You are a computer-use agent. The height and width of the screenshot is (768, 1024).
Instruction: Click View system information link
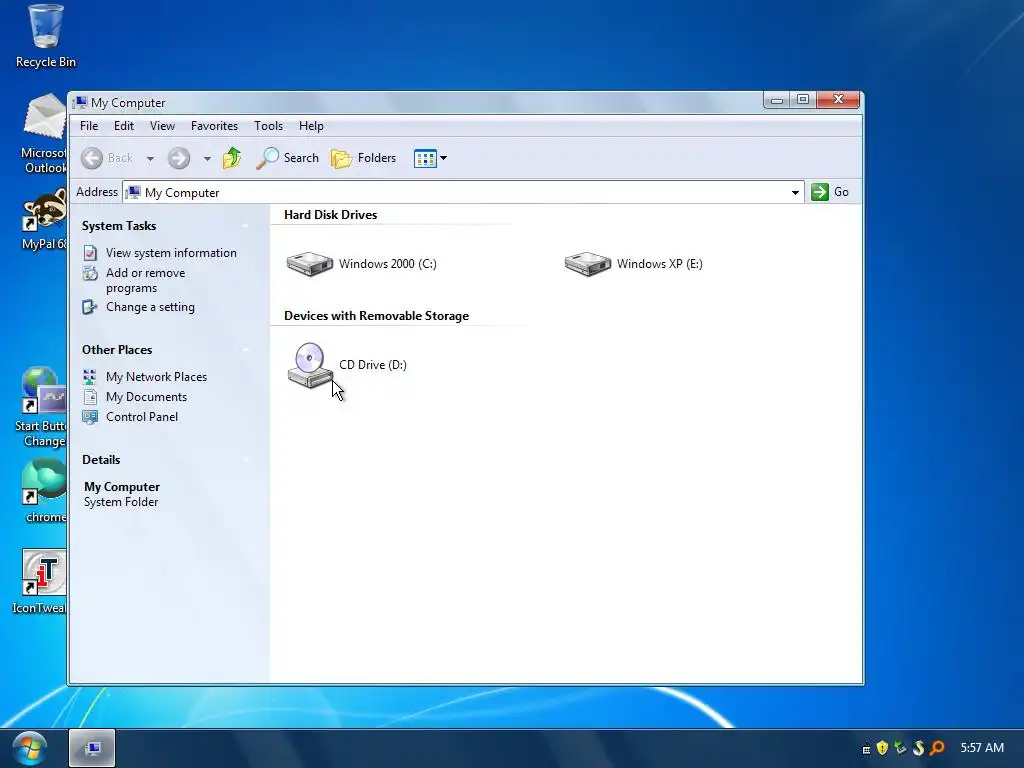171,253
